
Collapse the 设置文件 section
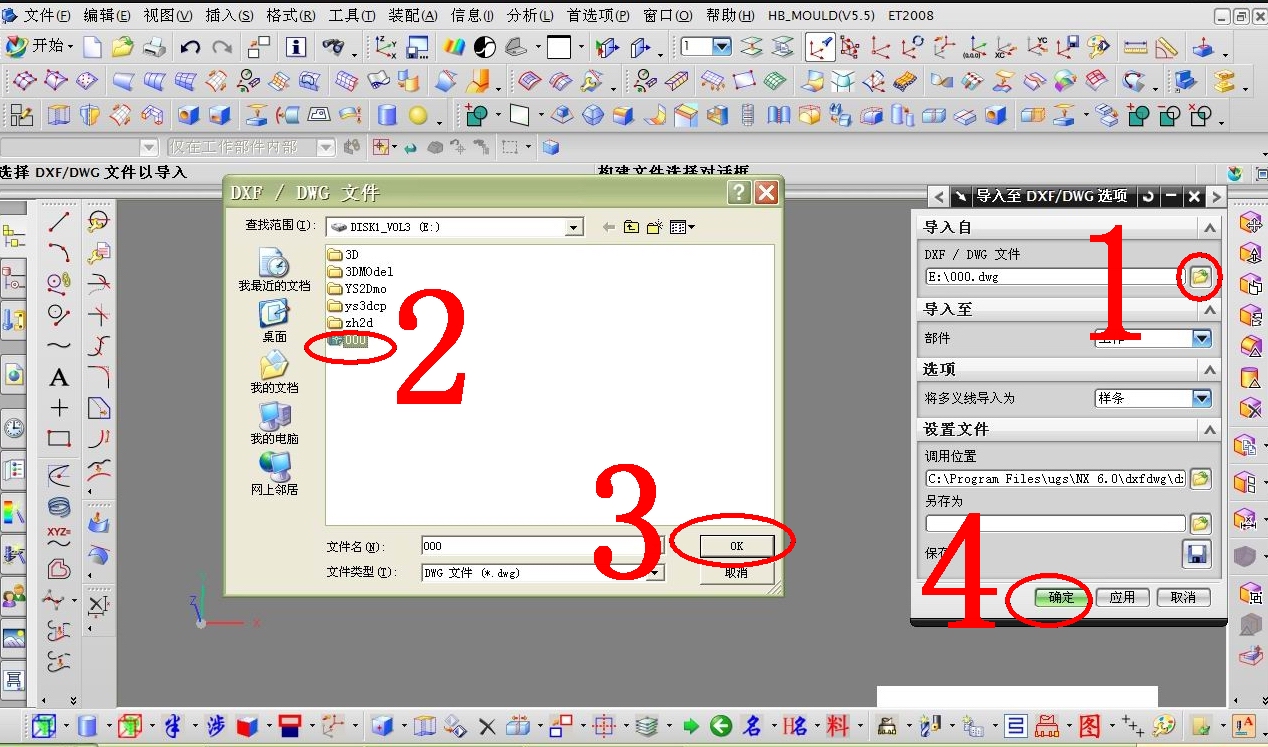point(1210,430)
